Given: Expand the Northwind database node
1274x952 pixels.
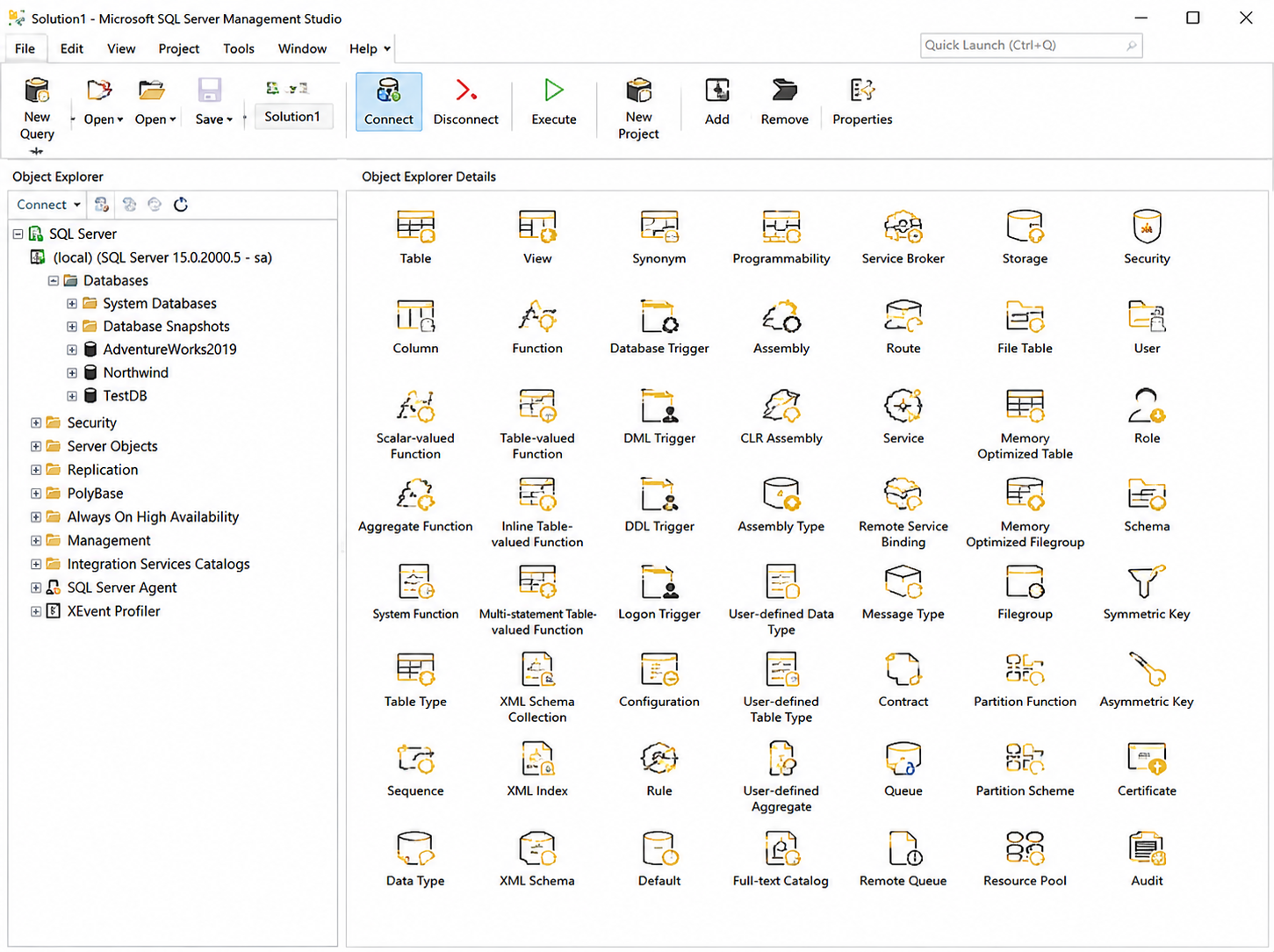Looking at the screenshot, I should (x=72, y=373).
